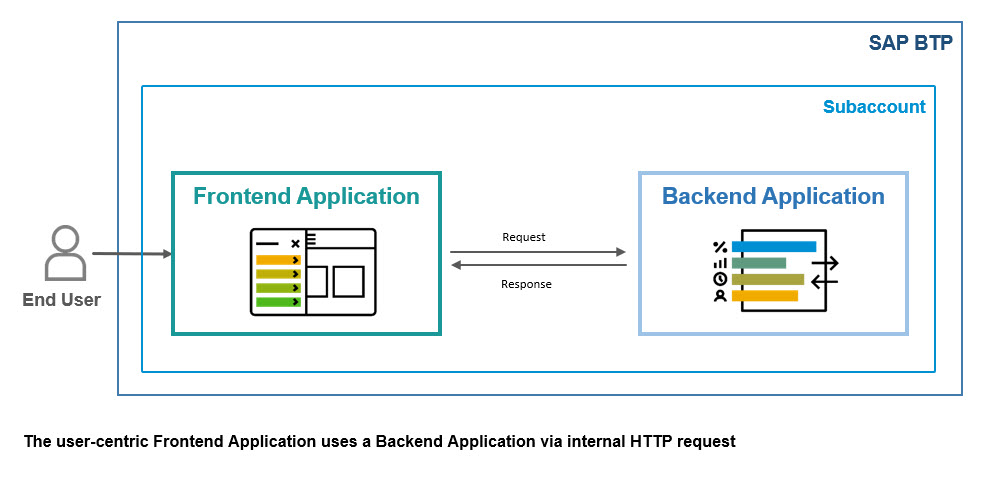
Task: Click the bright green bottom row in frontend icon
Action: click(278, 302)
